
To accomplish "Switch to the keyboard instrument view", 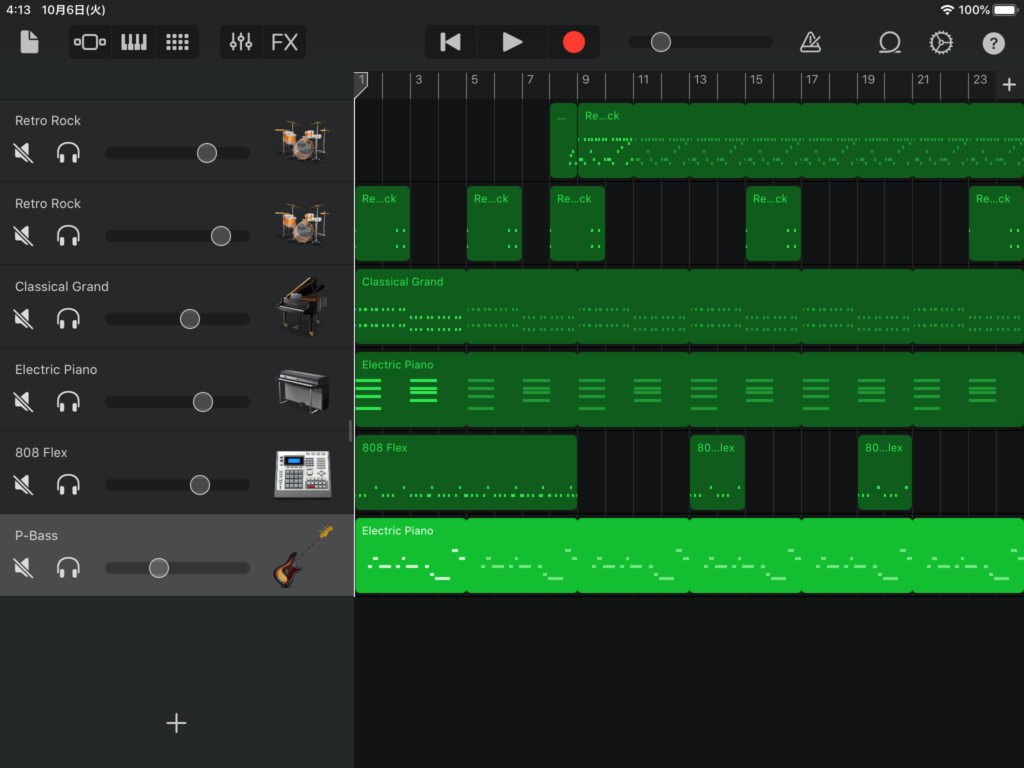I will 133,42.
